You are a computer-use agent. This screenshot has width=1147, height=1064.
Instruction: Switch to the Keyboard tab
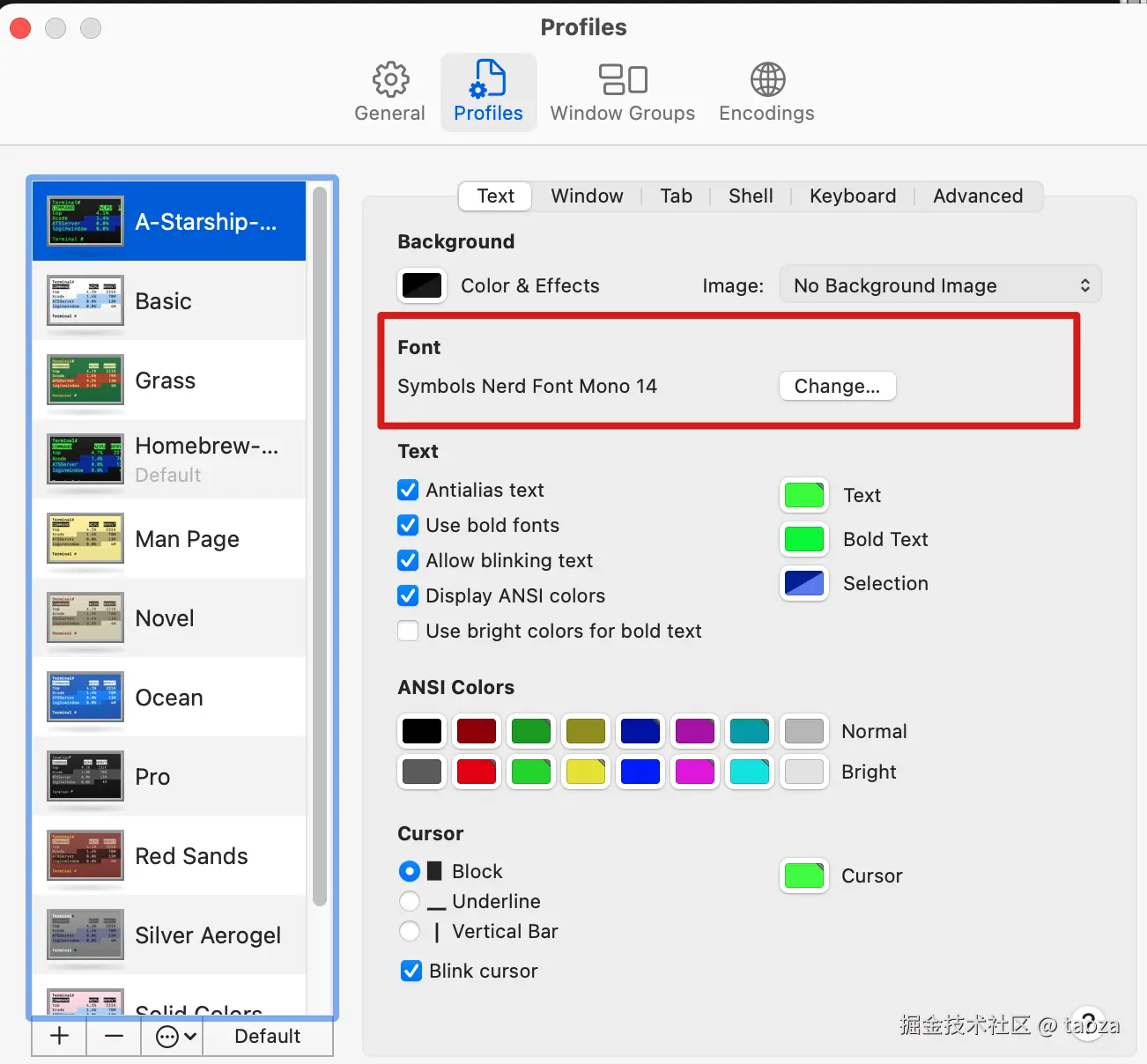(852, 196)
